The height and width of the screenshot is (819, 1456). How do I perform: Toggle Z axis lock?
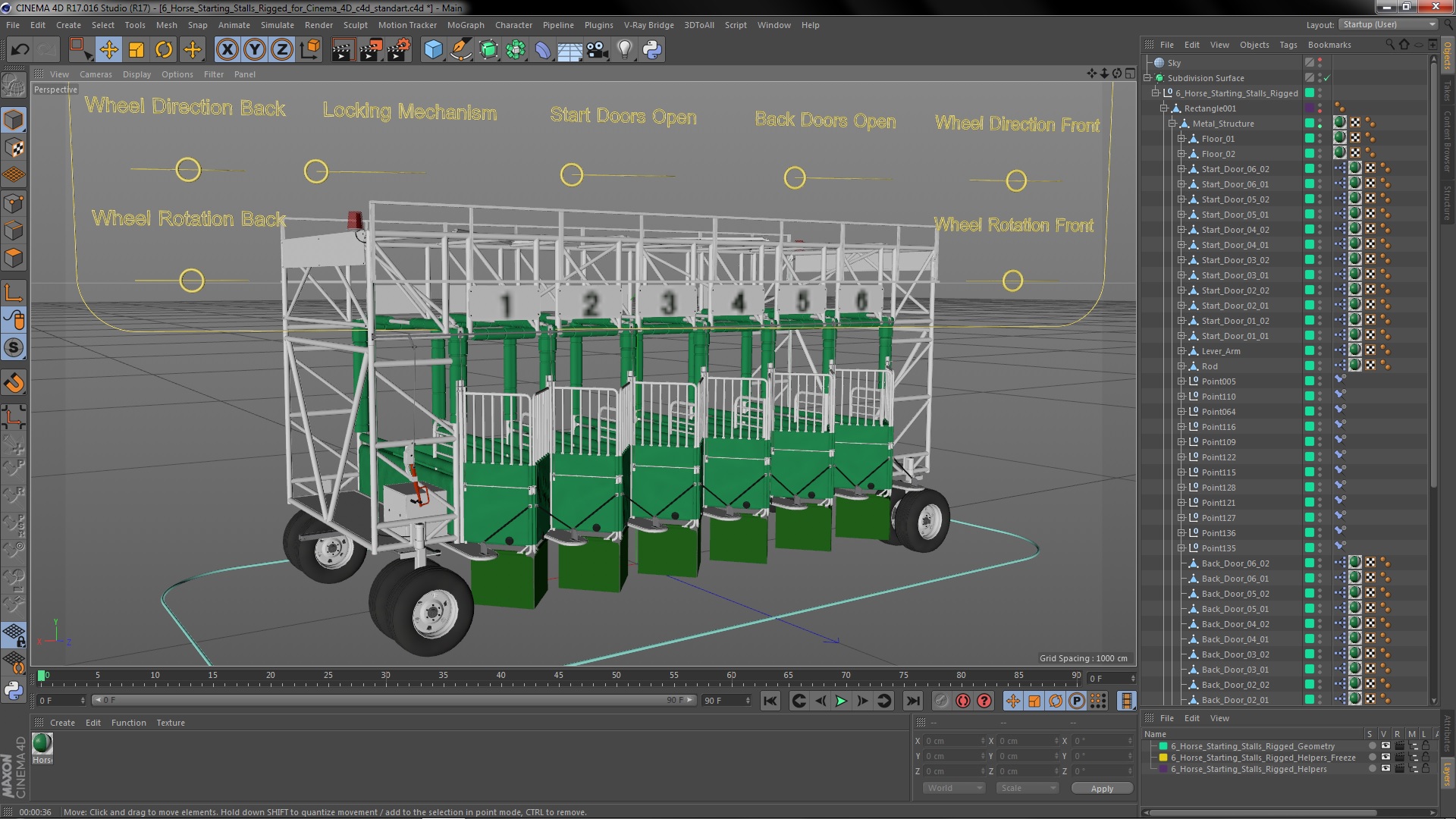(282, 50)
